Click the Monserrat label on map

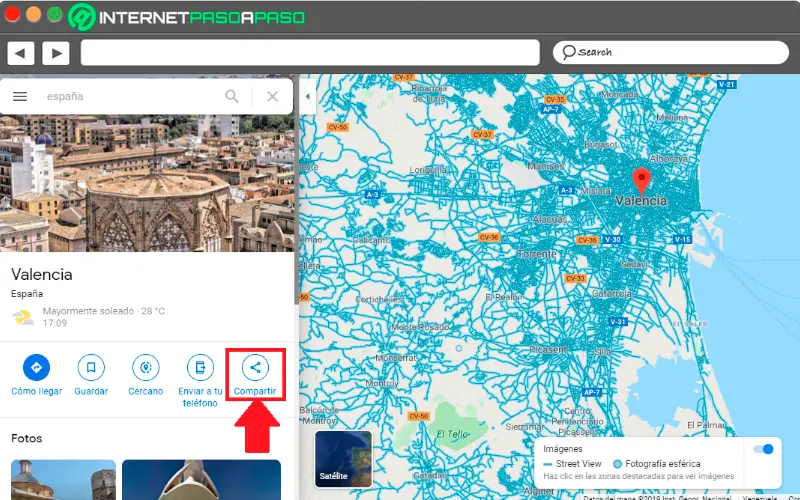tap(396, 358)
